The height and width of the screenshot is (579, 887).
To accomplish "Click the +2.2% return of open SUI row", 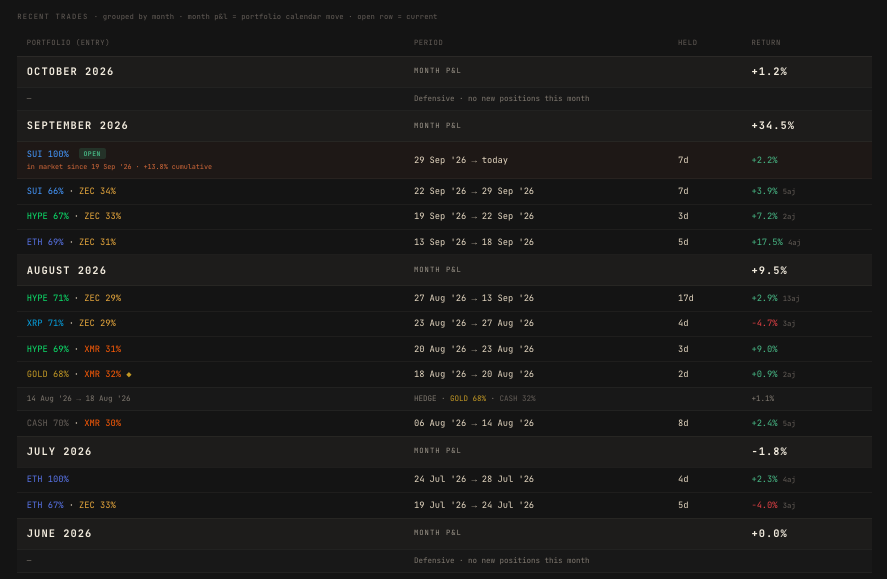I will coord(764,160).
